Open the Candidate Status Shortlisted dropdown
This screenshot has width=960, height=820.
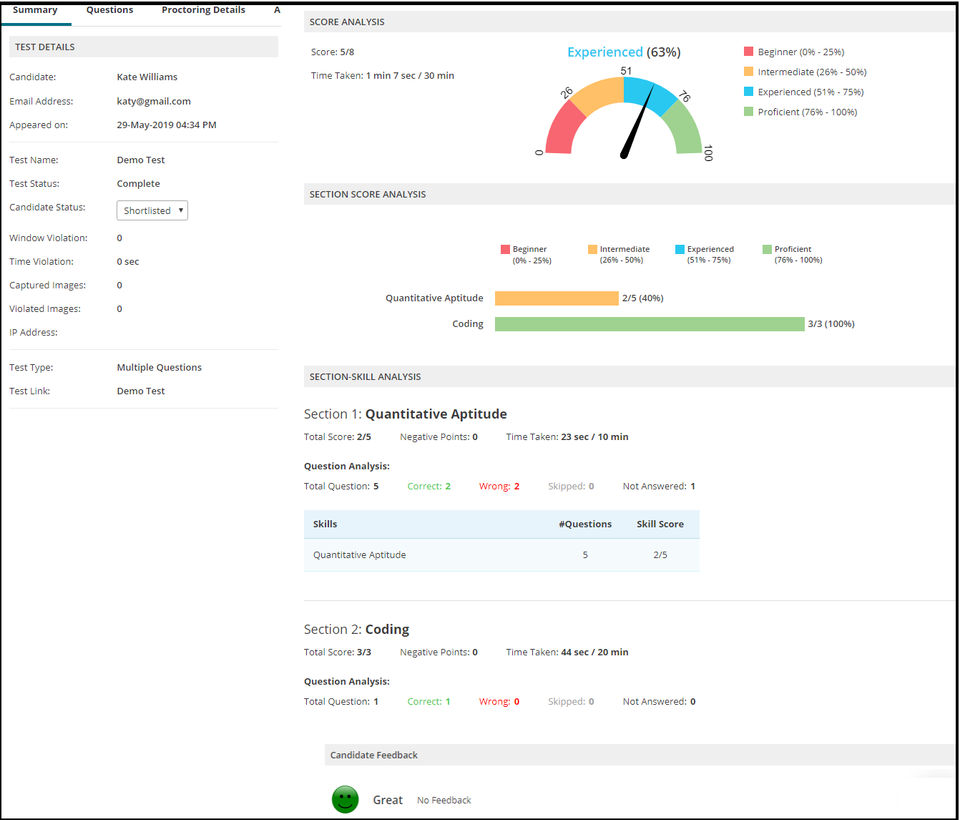coord(152,211)
